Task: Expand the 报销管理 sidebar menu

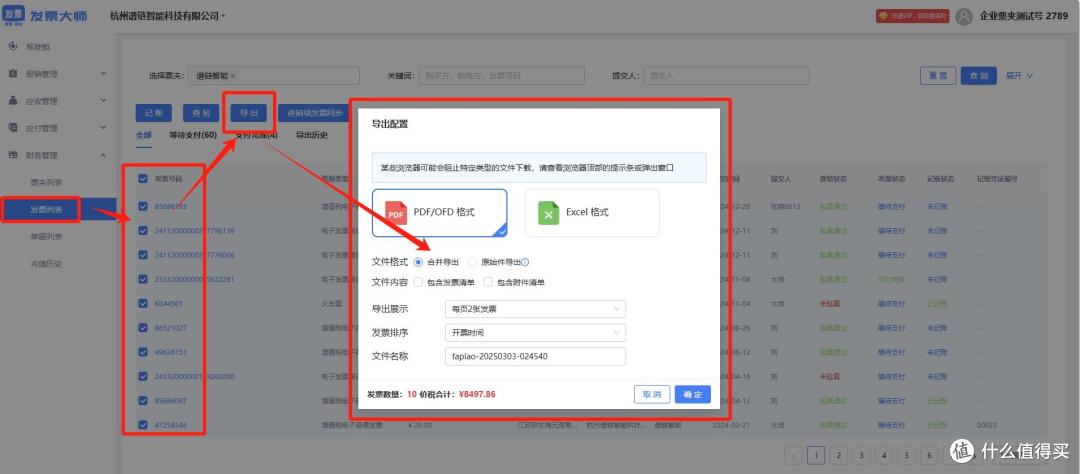Action: [103, 74]
